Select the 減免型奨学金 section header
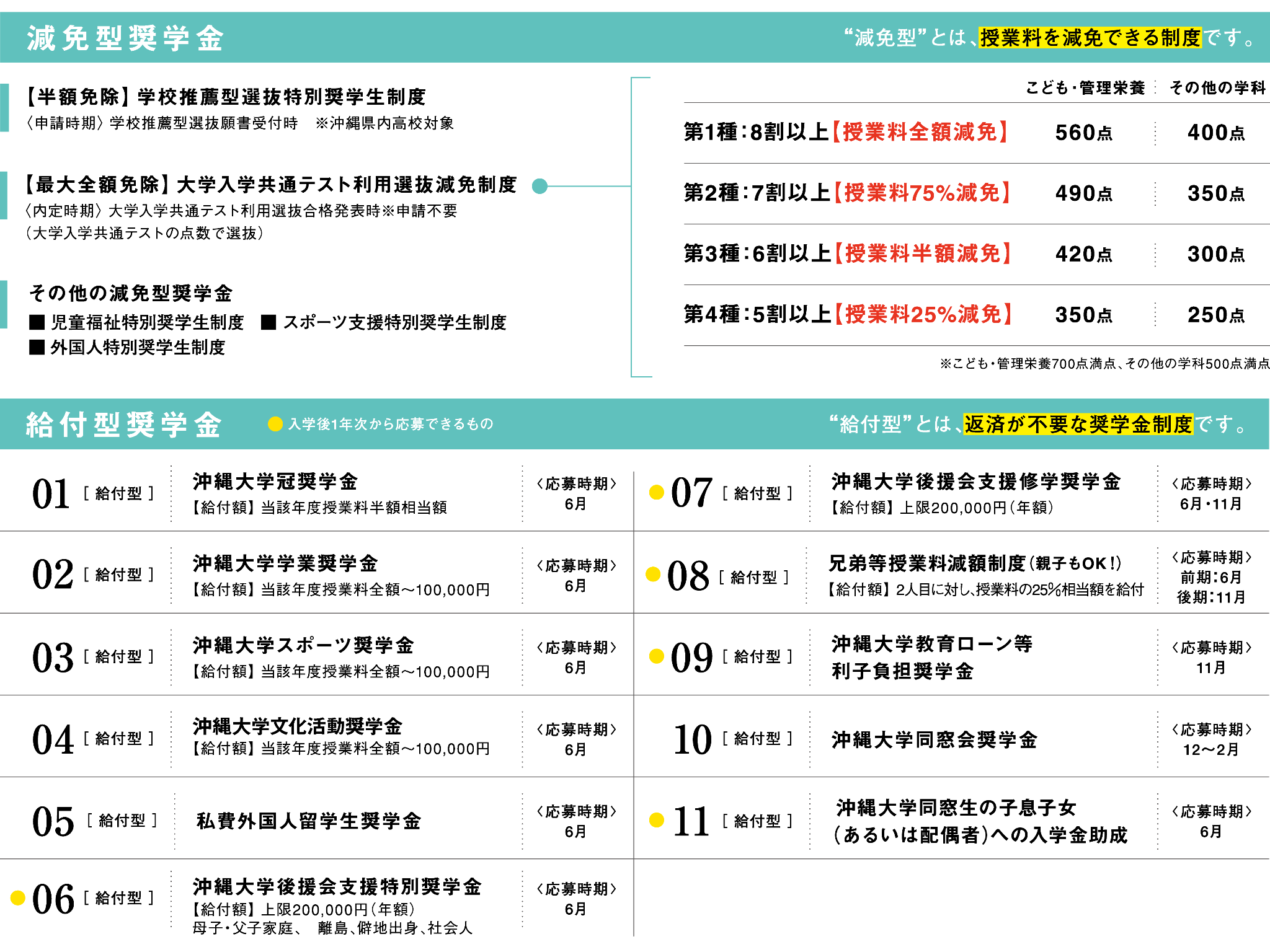This screenshot has width=1270, height=952. (125, 38)
